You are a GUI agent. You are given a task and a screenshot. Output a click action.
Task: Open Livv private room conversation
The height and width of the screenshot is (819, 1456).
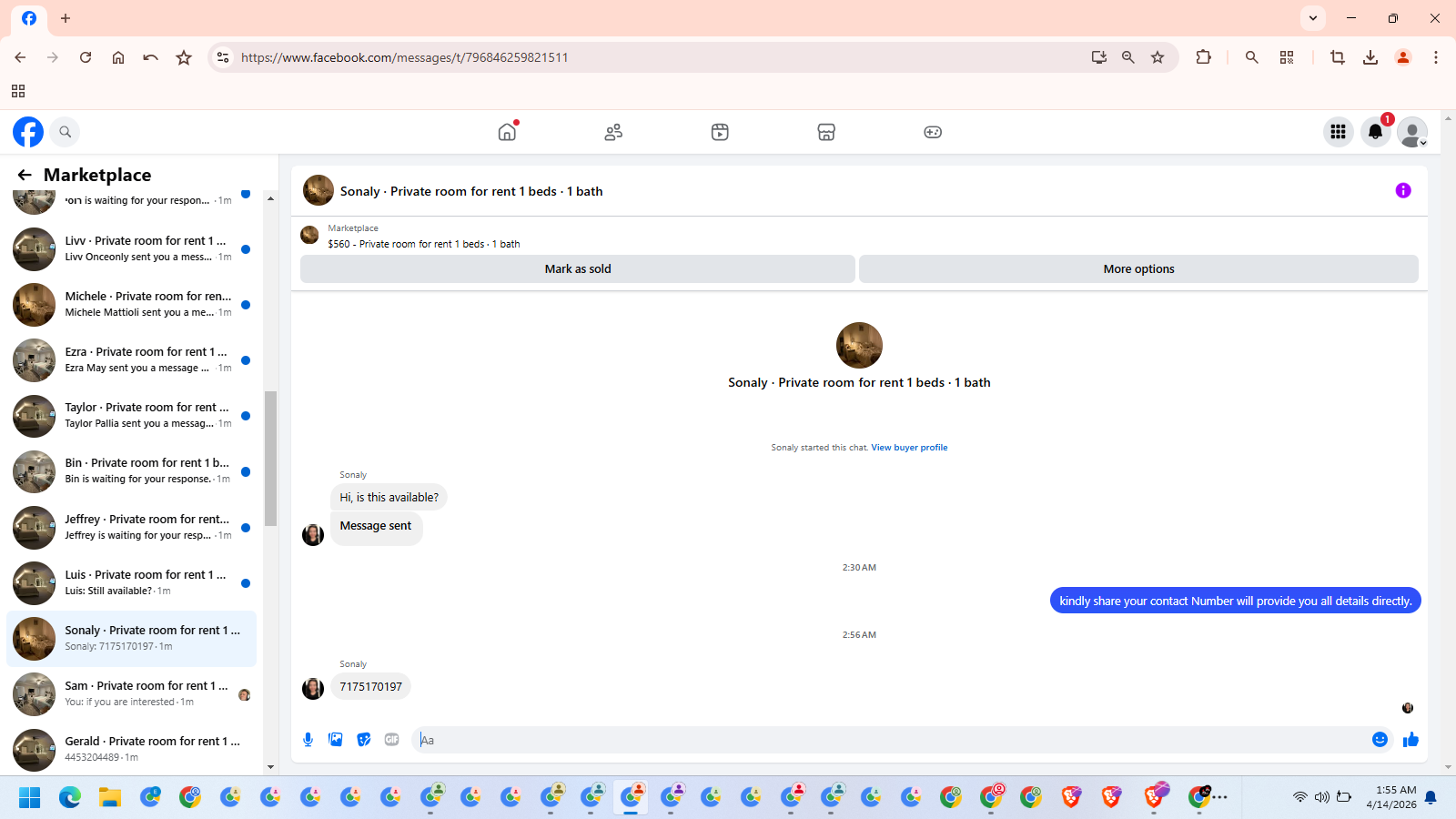132,248
